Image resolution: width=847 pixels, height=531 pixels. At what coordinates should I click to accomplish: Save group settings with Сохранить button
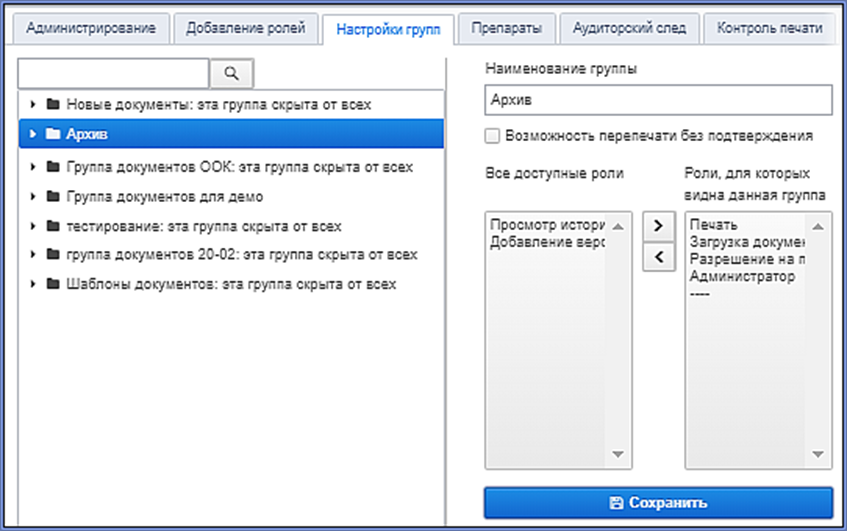pos(658,503)
